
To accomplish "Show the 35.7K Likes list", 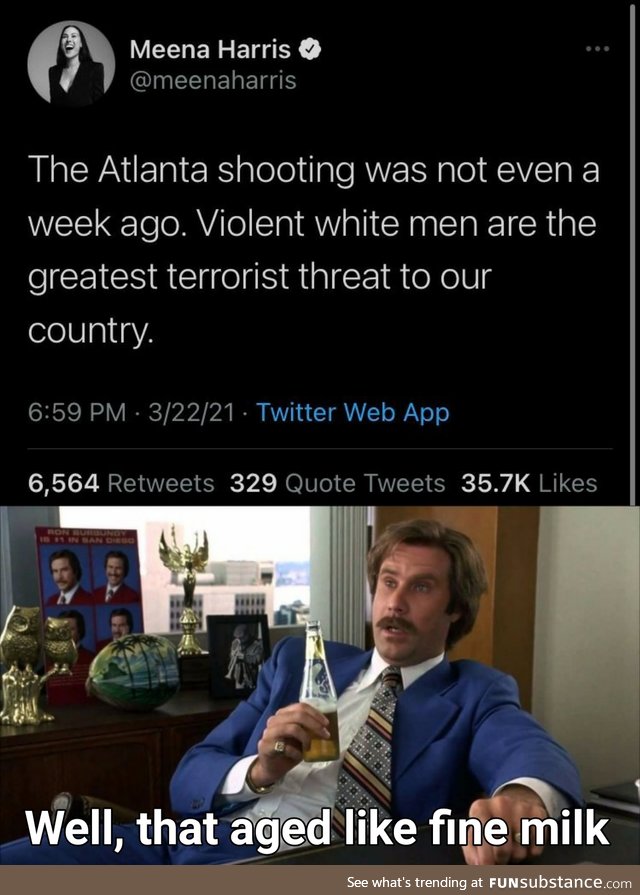I will (x=529, y=483).
